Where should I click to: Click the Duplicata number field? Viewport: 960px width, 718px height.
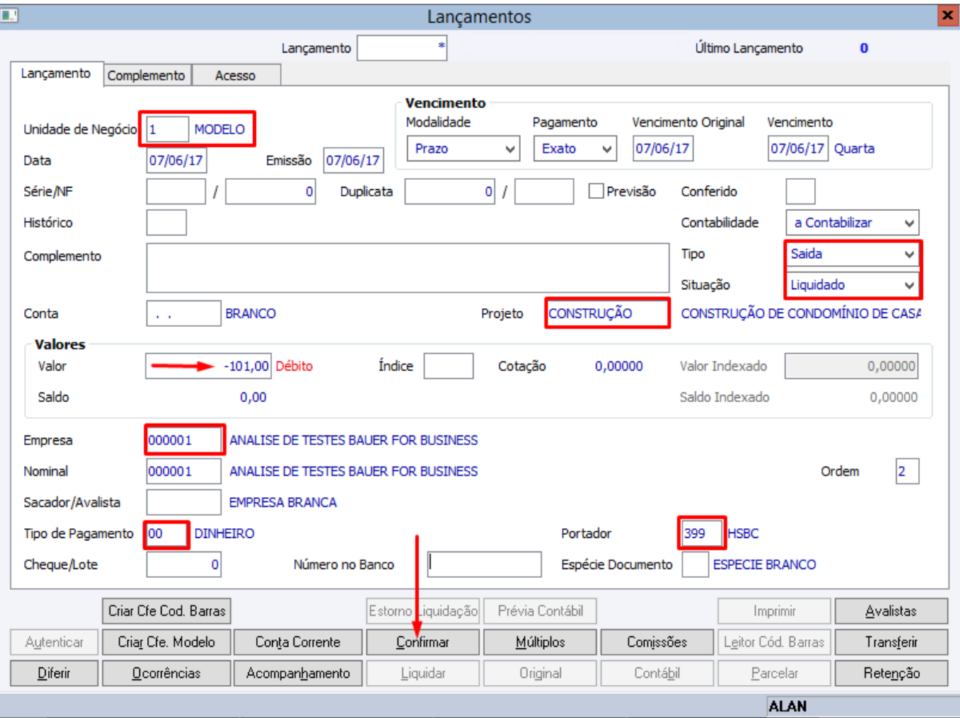450,192
